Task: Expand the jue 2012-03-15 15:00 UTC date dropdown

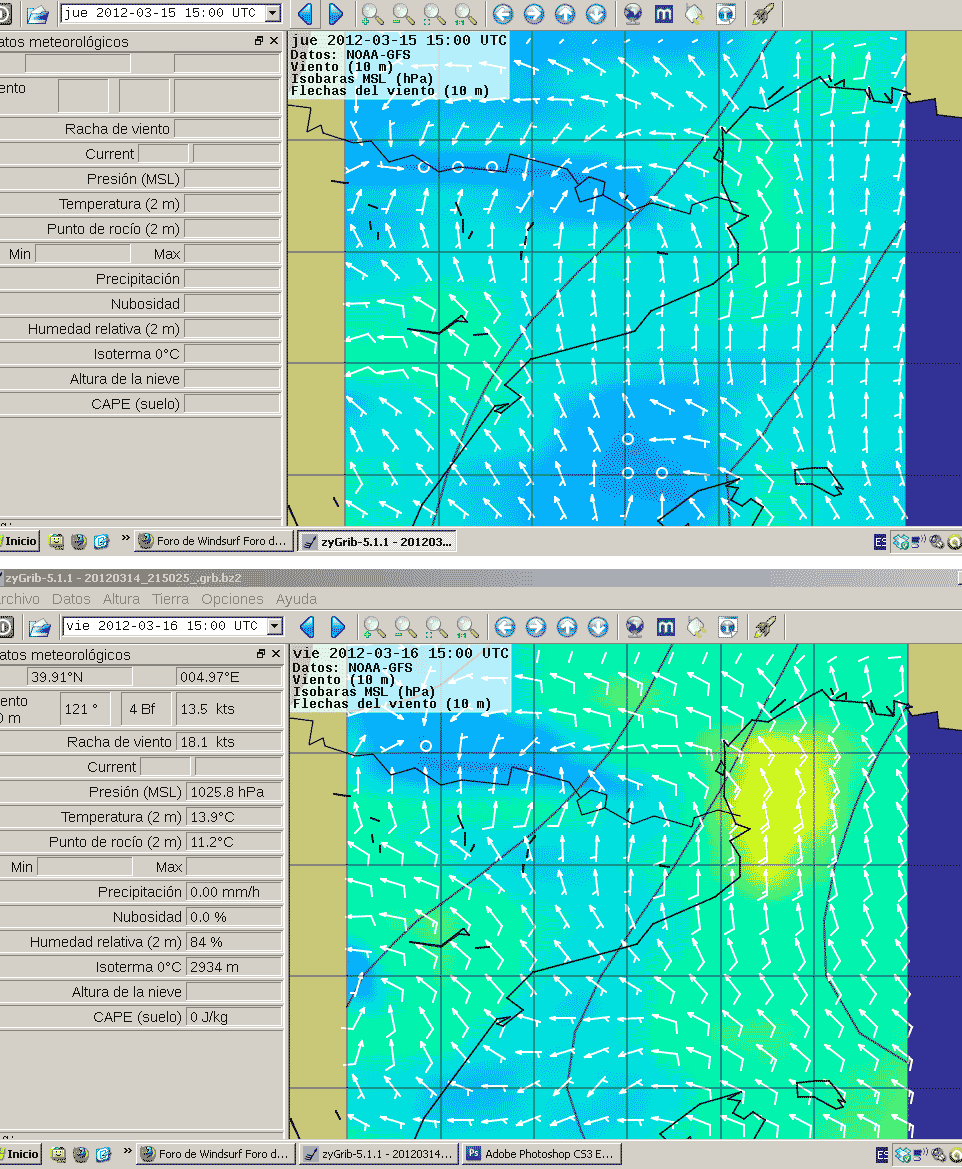Action: [x=273, y=14]
